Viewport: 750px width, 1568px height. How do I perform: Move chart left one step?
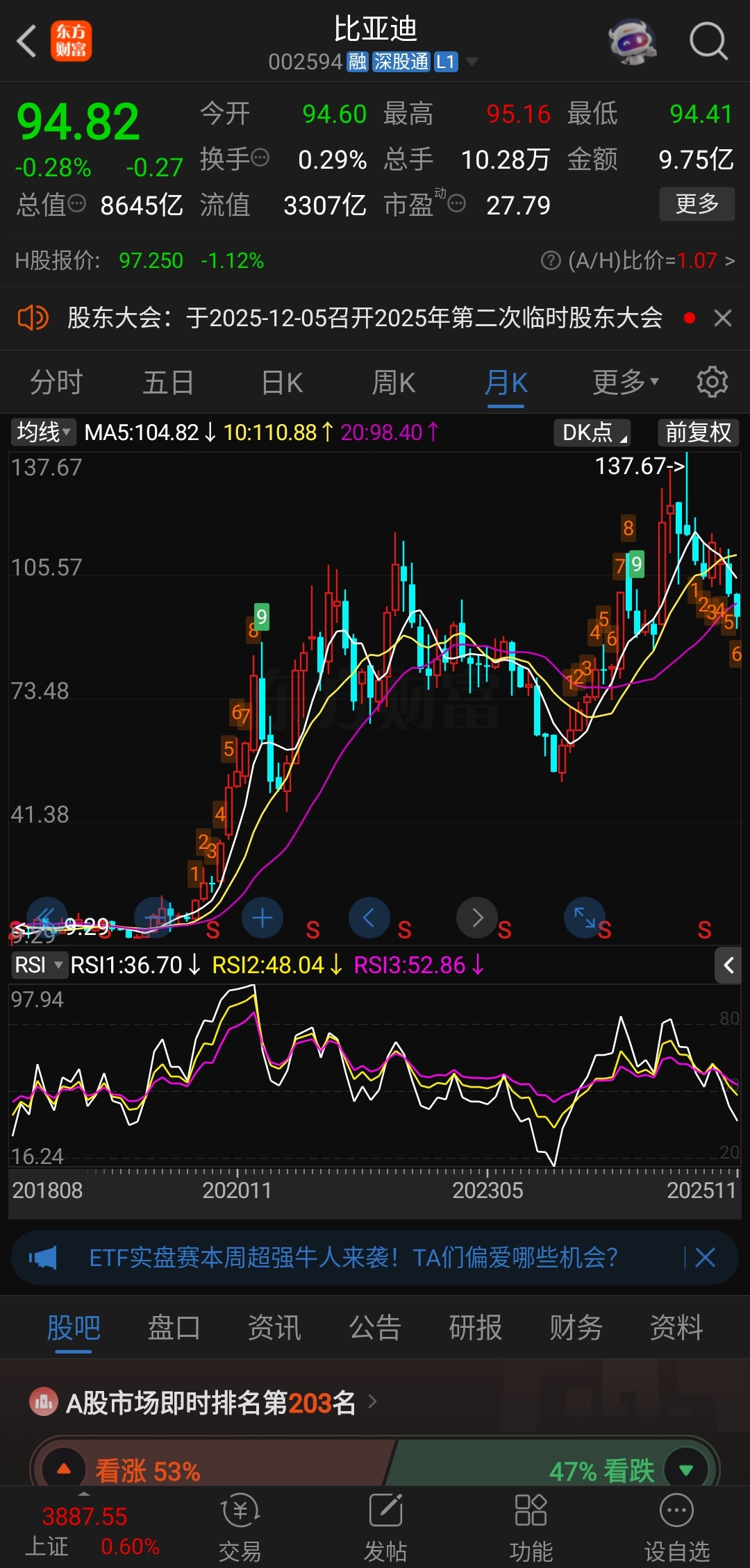pyautogui.click(x=369, y=918)
